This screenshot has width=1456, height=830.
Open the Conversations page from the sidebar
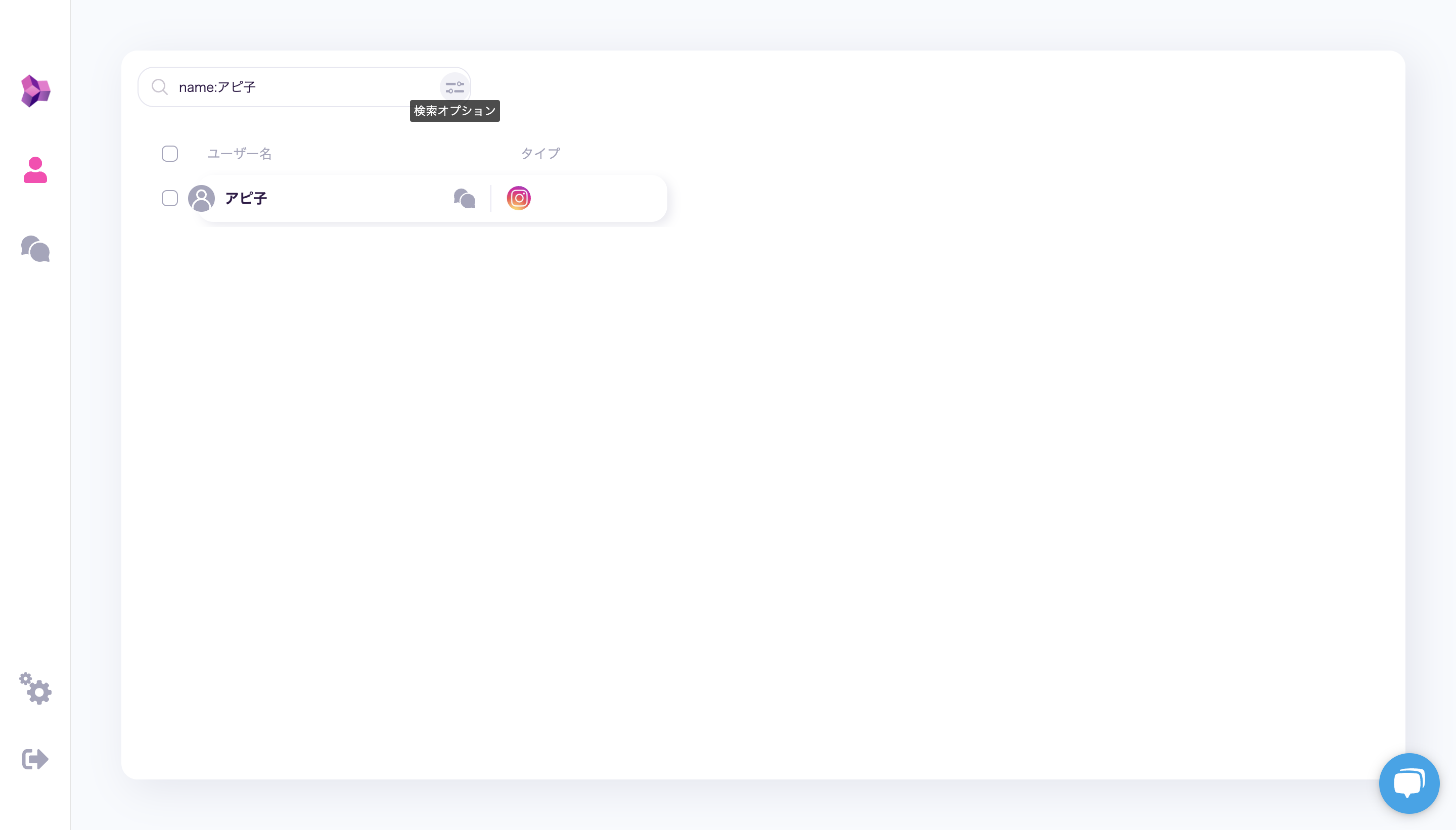click(x=35, y=249)
